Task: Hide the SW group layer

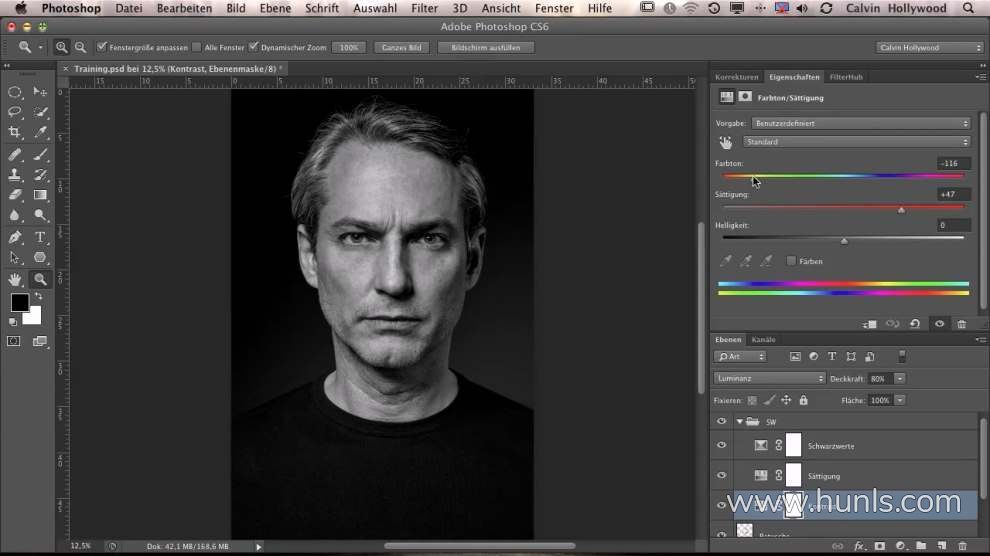Action: (722, 422)
